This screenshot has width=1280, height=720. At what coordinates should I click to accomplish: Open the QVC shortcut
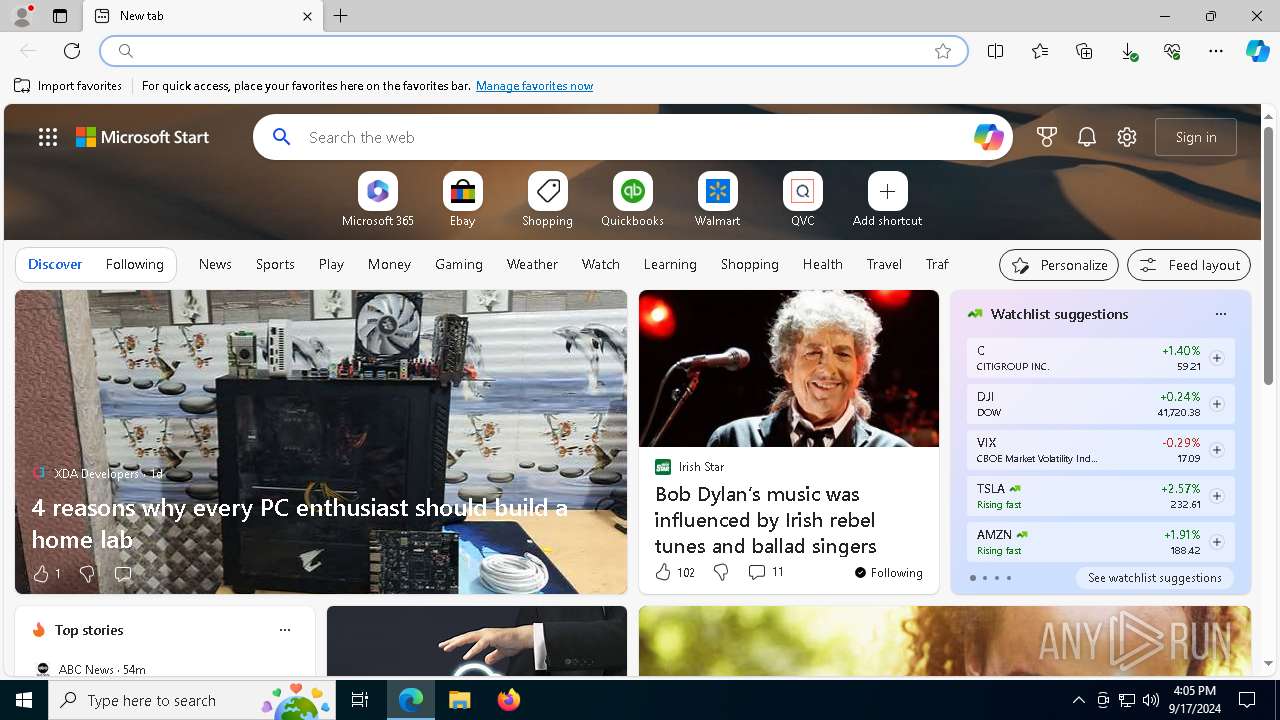point(802,200)
